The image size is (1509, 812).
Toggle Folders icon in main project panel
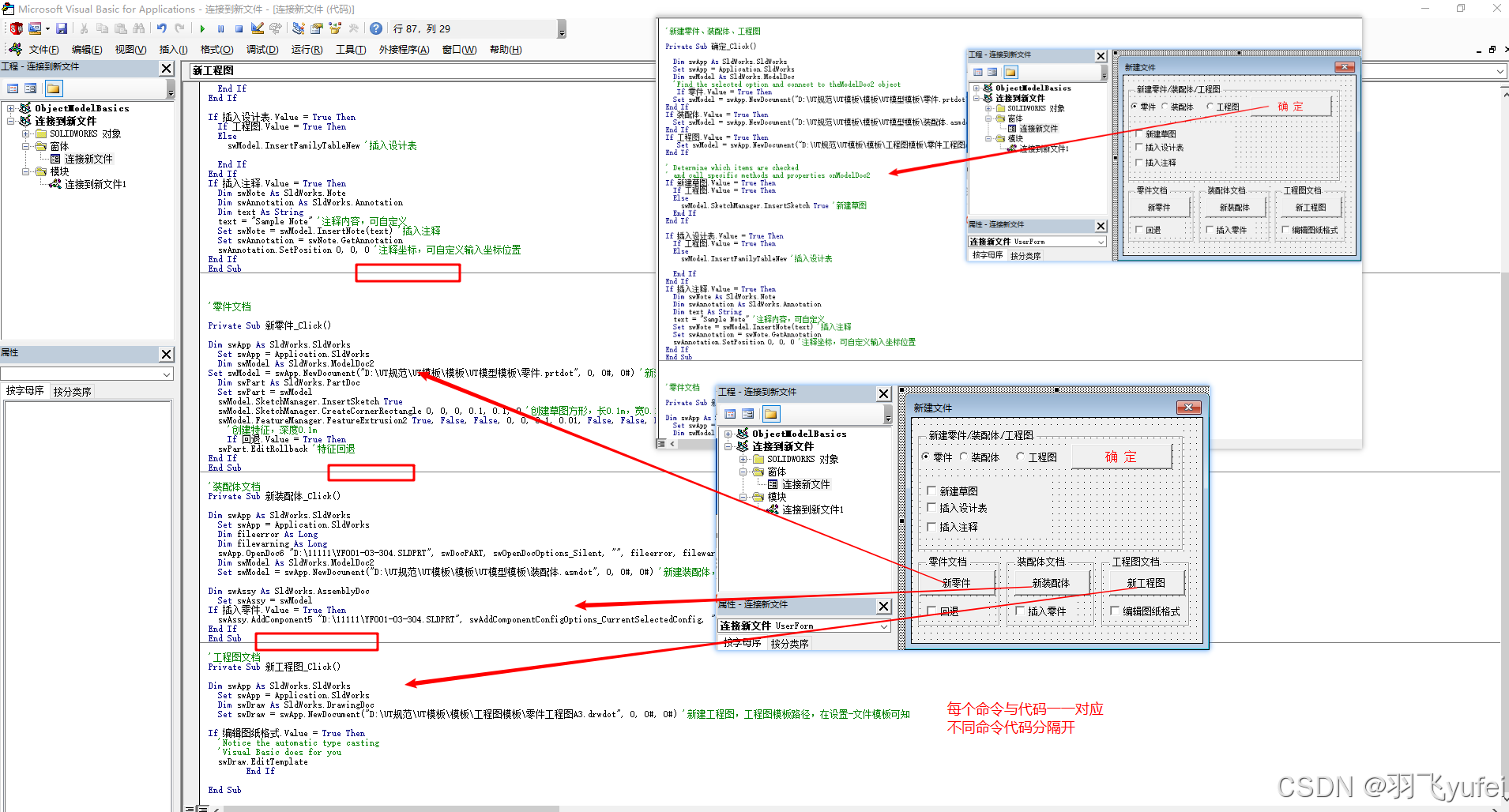53,88
